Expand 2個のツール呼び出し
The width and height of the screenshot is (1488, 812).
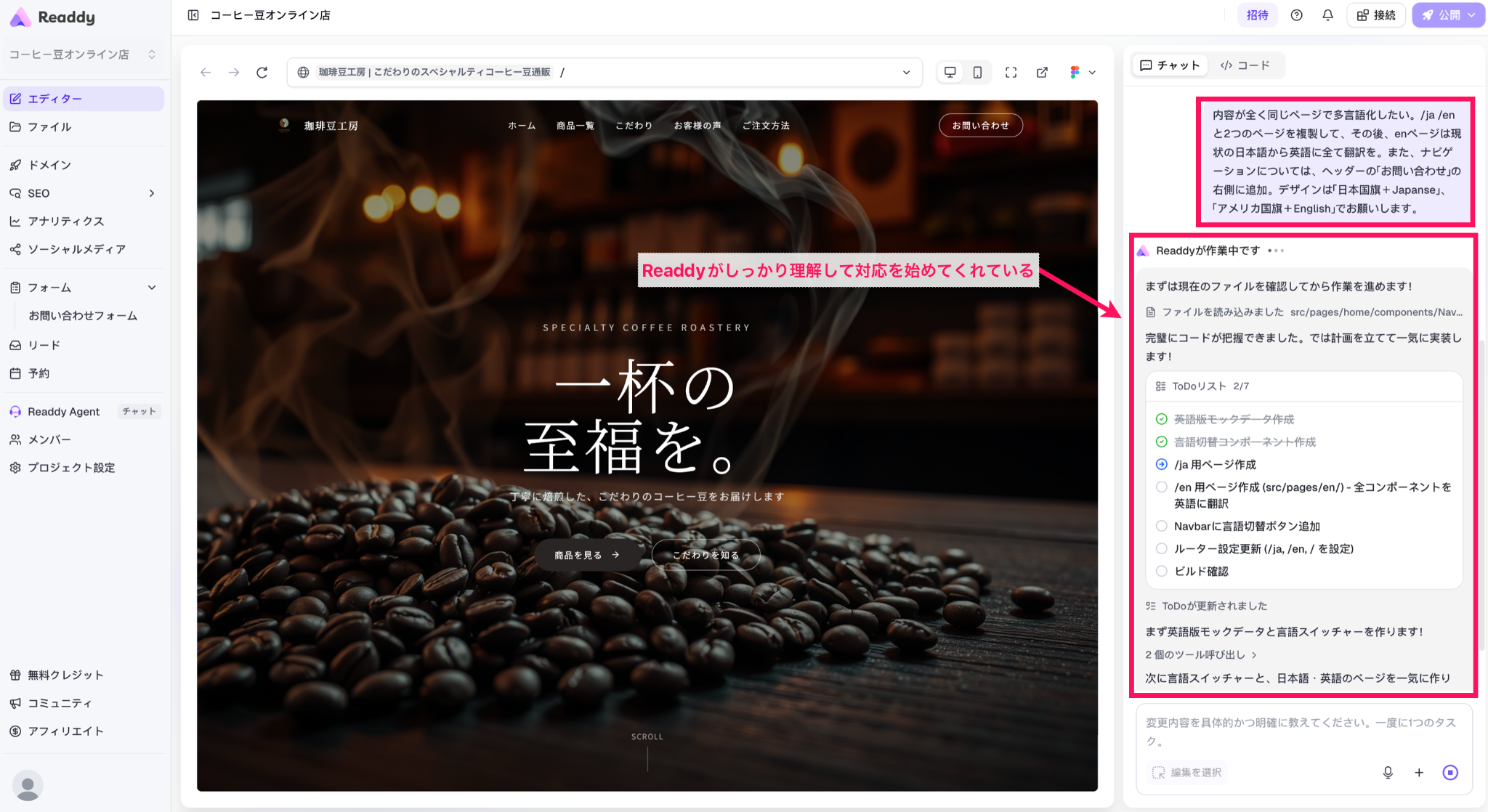[1201, 655]
